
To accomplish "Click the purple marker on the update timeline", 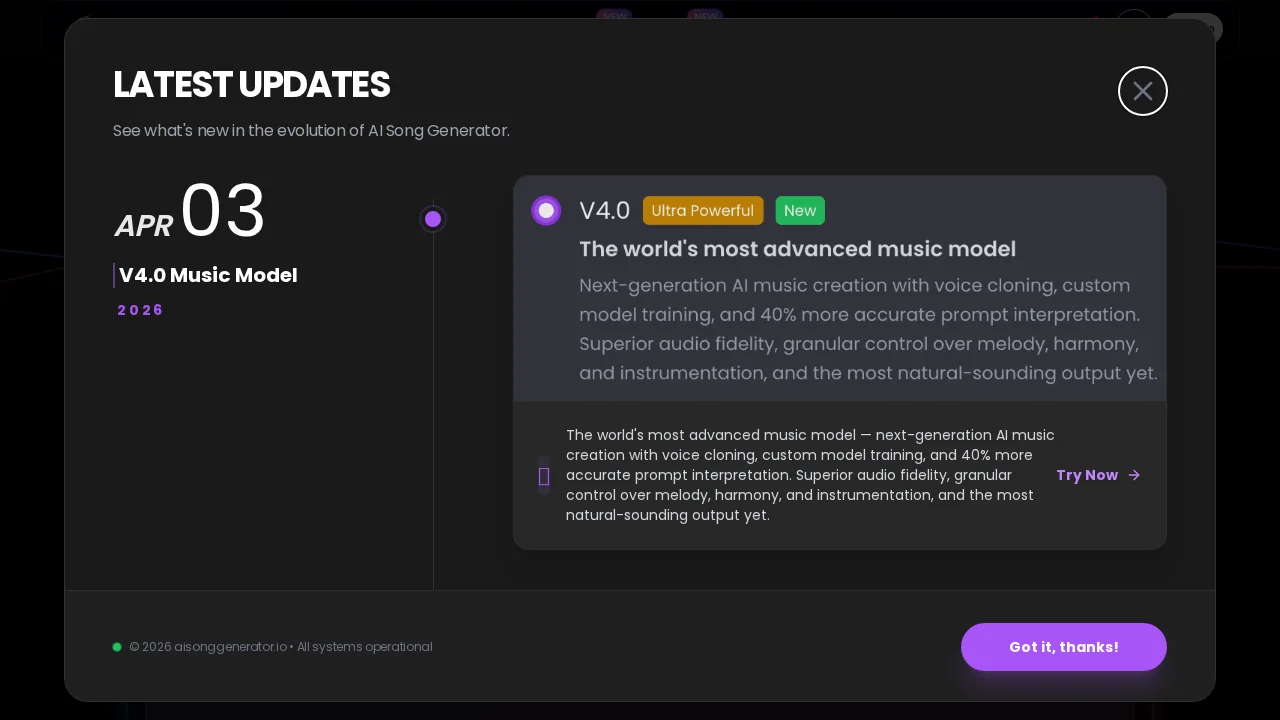I will click(433, 219).
